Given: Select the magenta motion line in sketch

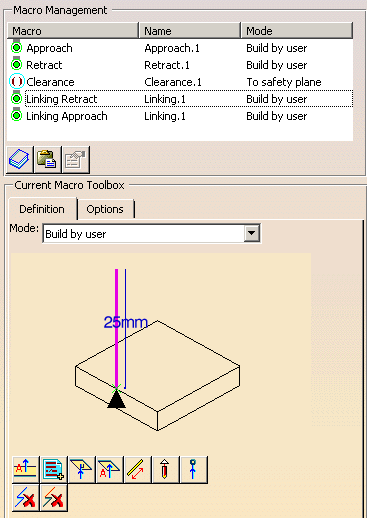Looking at the screenshot, I should [116, 328].
